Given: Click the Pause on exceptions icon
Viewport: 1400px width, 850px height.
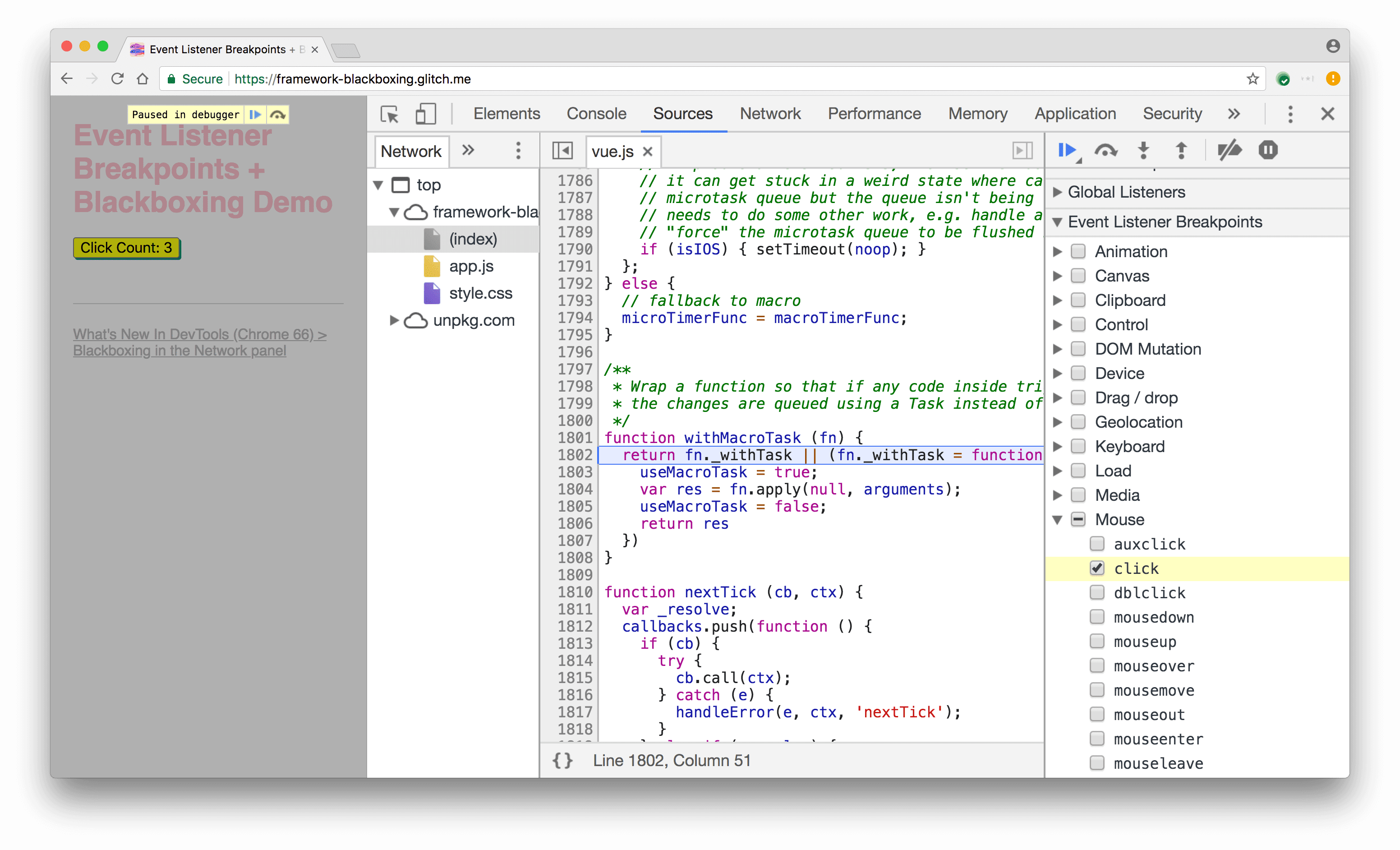Looking at the screenshot, I should point(1268,149).
